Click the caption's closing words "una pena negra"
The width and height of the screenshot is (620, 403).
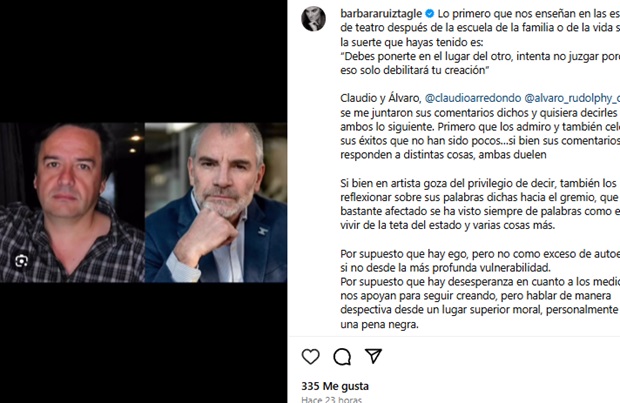click(x=379, y=325)
